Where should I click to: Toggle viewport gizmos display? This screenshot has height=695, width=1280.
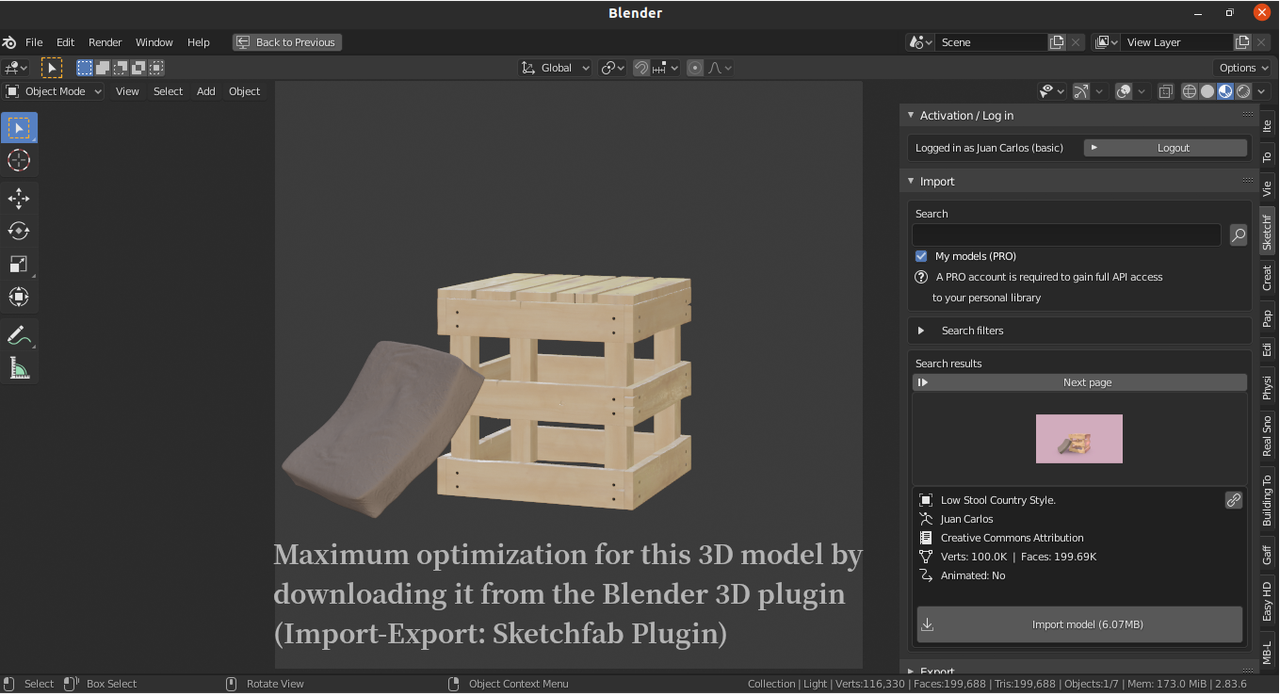pos(1081,91)
